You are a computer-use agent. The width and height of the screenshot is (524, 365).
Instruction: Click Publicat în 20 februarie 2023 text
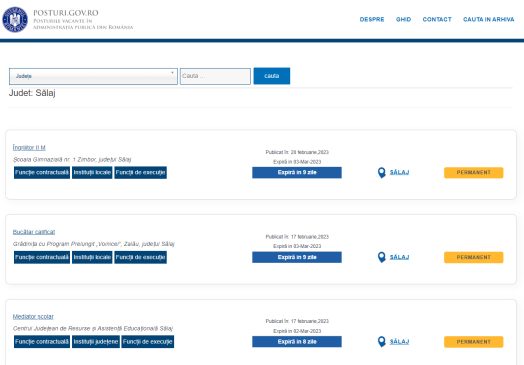(297, 152)
